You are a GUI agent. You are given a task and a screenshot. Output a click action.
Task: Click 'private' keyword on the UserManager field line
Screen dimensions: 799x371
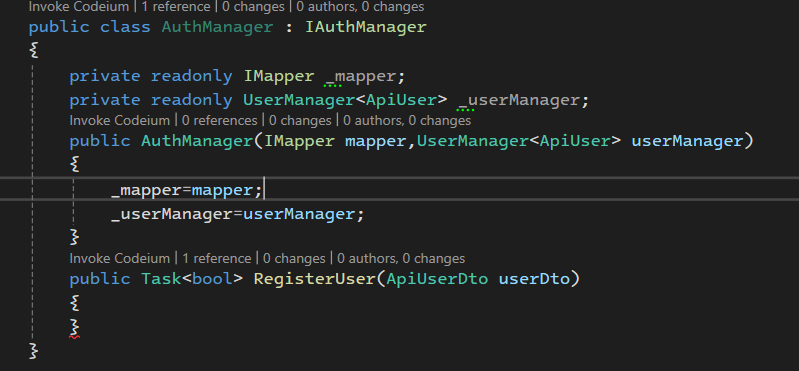click(104, 100)
